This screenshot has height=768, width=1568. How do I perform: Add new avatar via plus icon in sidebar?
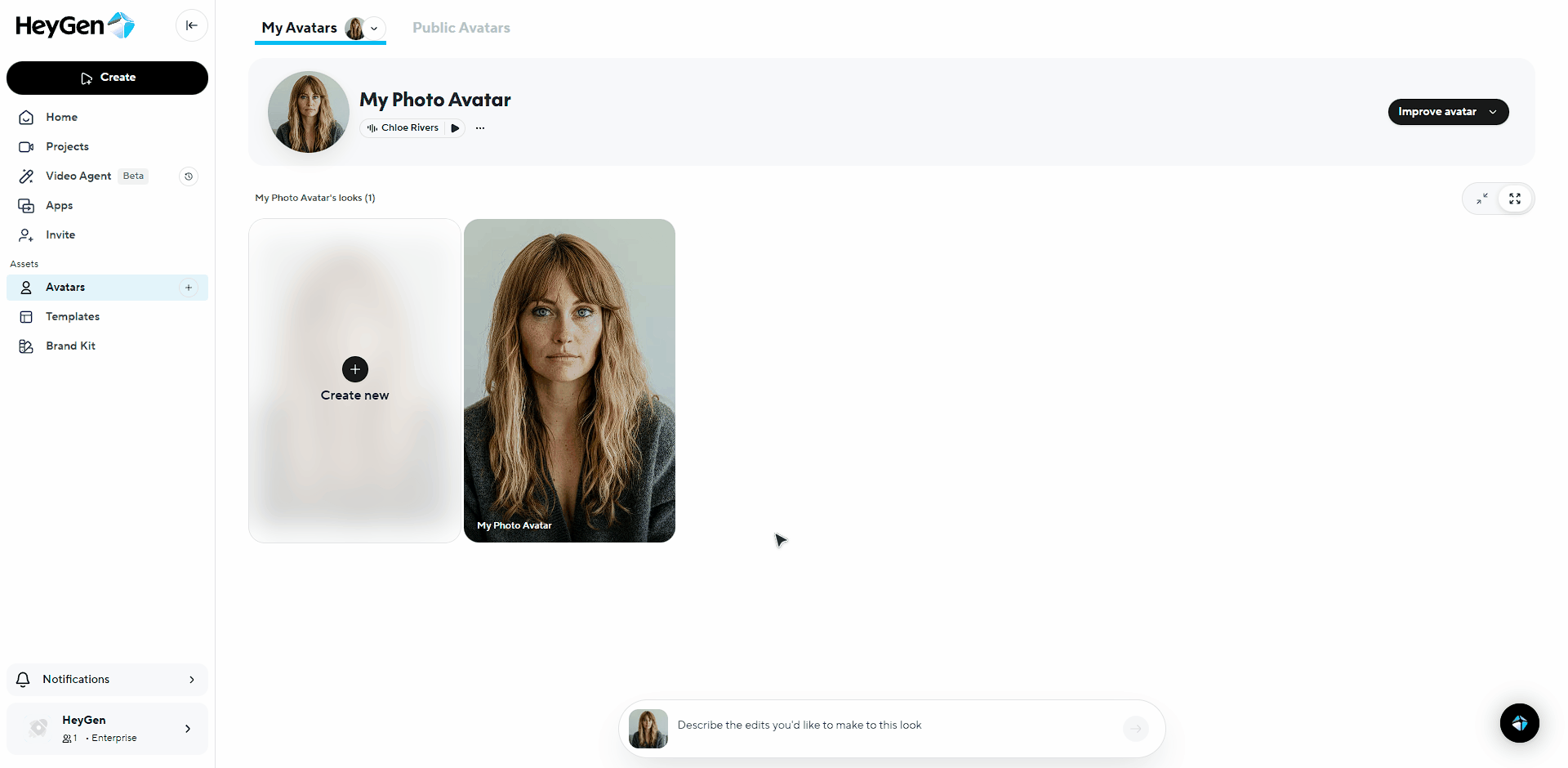tap(189, 288)
